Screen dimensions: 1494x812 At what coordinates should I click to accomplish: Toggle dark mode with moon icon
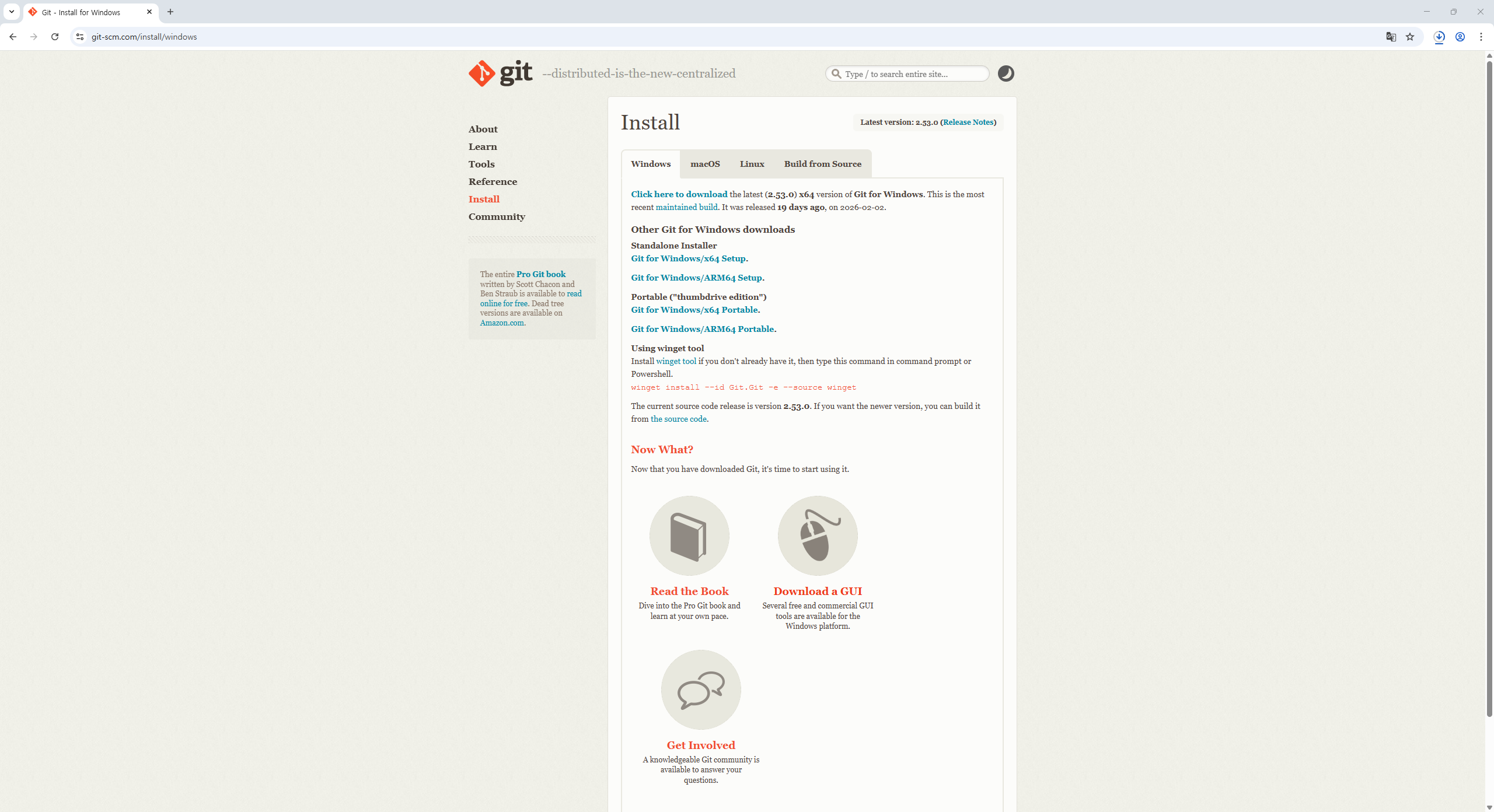(x=1006, y=73)
